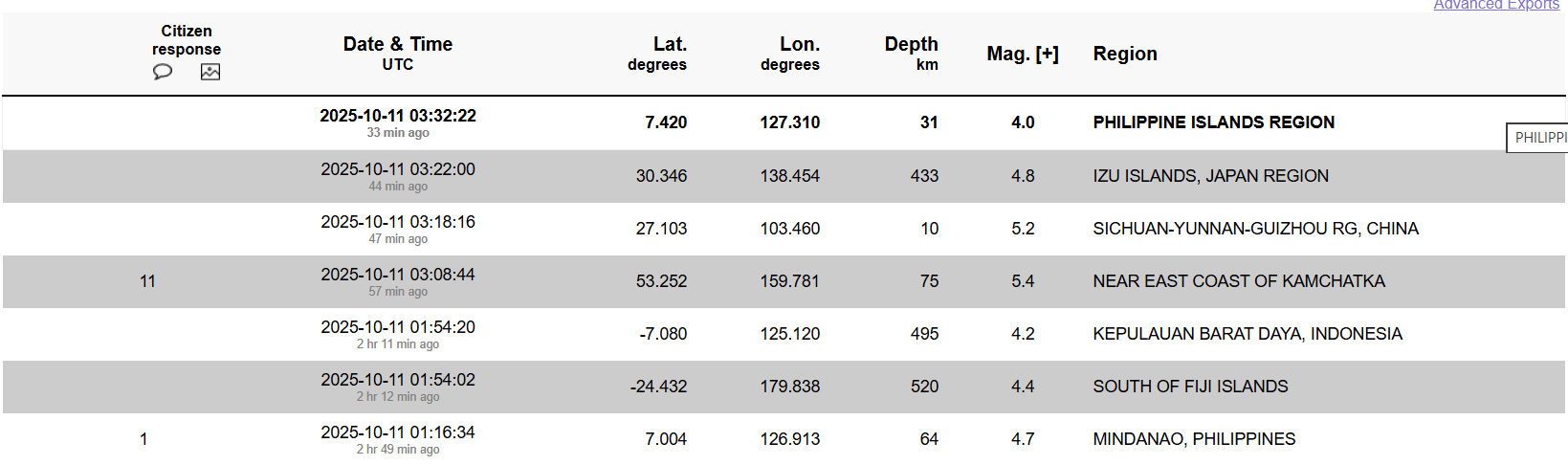Click the Region column header

1125,55
